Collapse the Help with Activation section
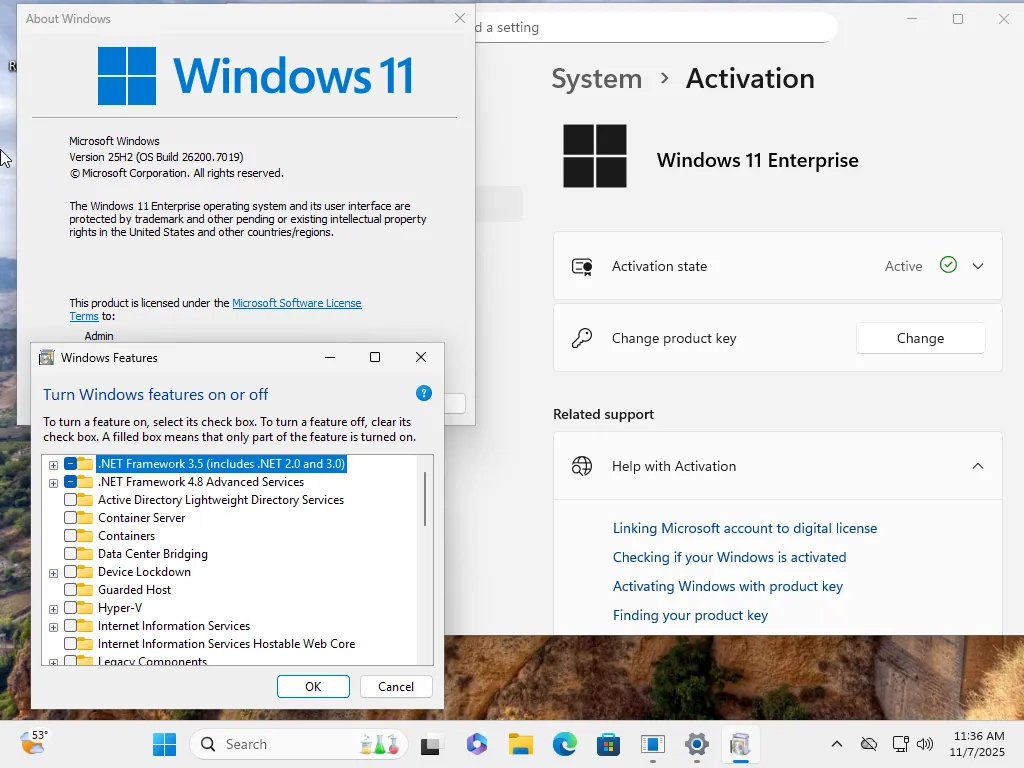The image size is (1024, 768). click(x=978, y=466)
